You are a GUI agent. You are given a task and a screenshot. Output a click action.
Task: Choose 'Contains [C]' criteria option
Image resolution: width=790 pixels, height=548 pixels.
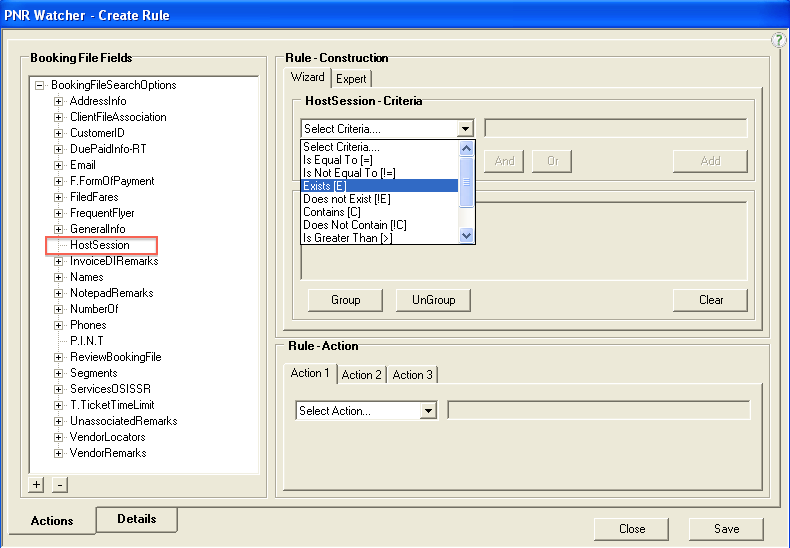click(x=380, y=212)
